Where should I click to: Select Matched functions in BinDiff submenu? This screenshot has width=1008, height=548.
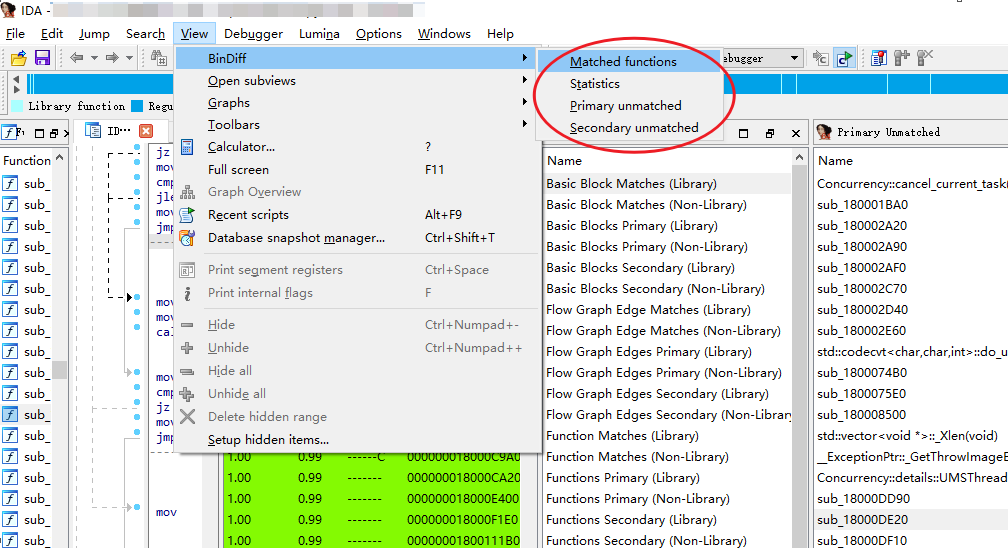coord(623,62)
